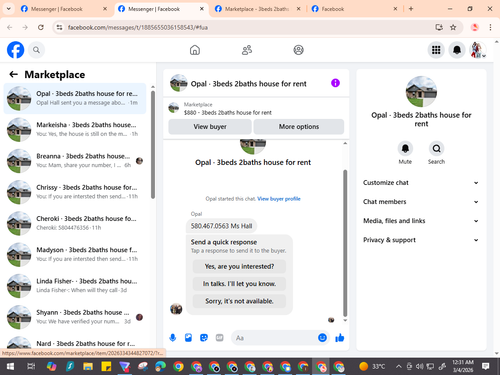Expand the Privacy & support section
500x375 pixels.
(421, 240)
